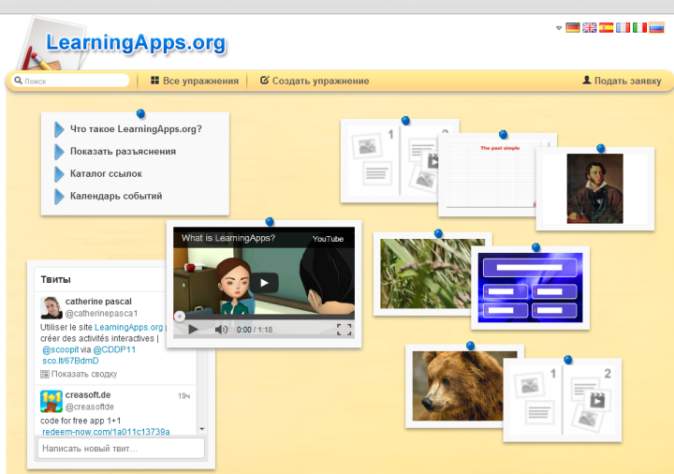Click the @CDDP11 mention
Image resolution: width=674 pixels, height=474 pixels.
pos(114,350)
